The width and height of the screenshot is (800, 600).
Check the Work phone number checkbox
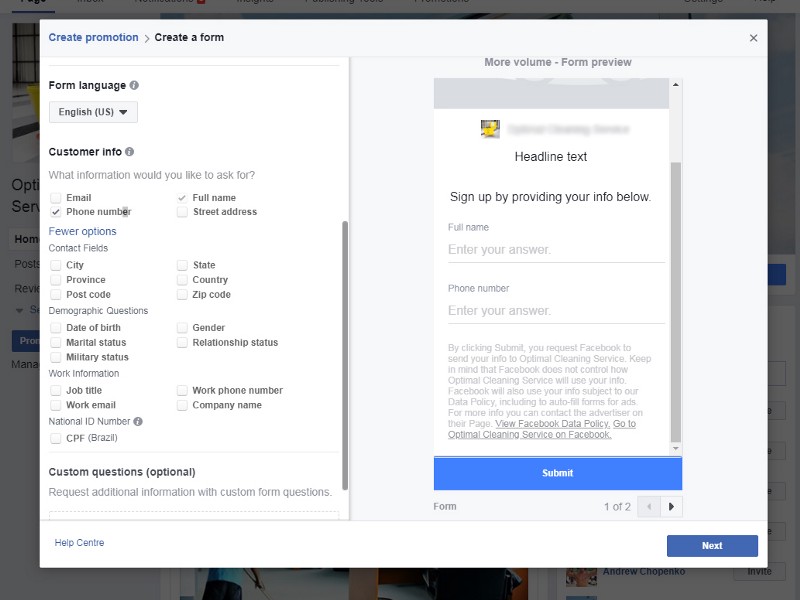coord(182,390)
